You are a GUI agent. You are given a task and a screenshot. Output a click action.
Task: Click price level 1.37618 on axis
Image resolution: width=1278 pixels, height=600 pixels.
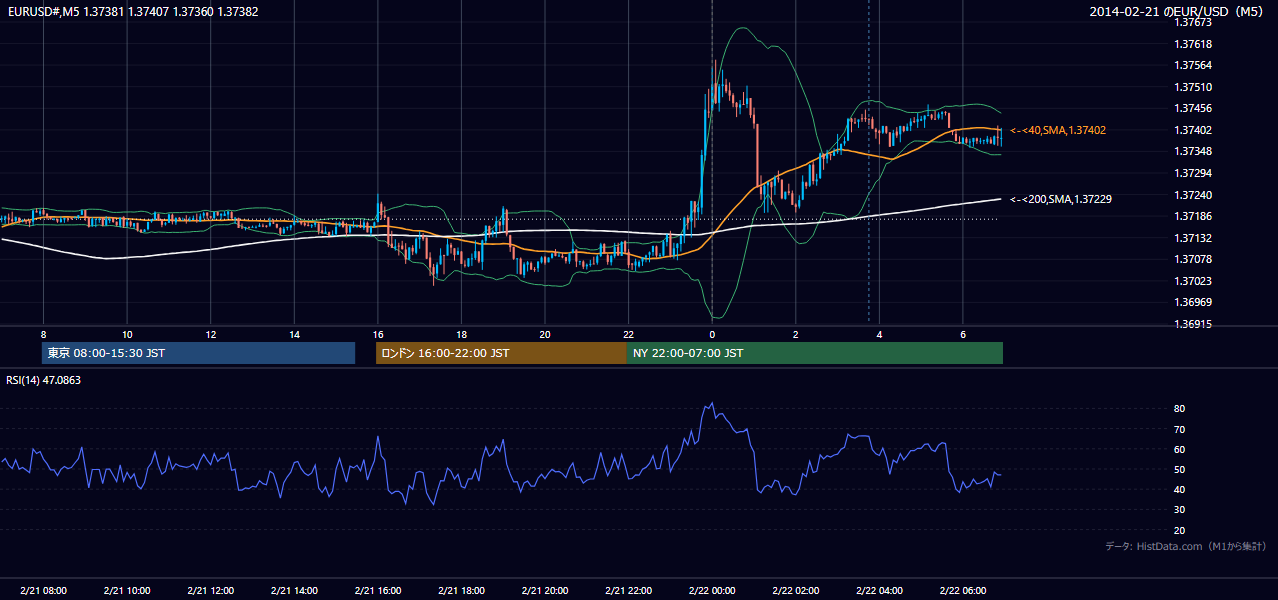(x=1194, y=44)
